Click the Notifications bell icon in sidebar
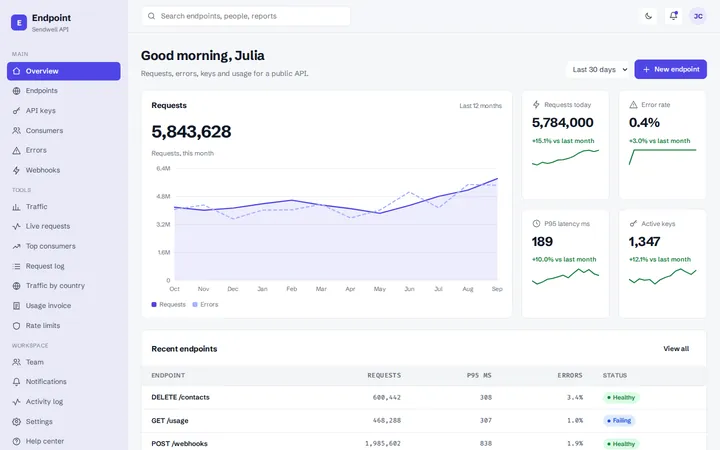Image resolution: width=720 pixels, height=450 pixels. coord(17,382)
